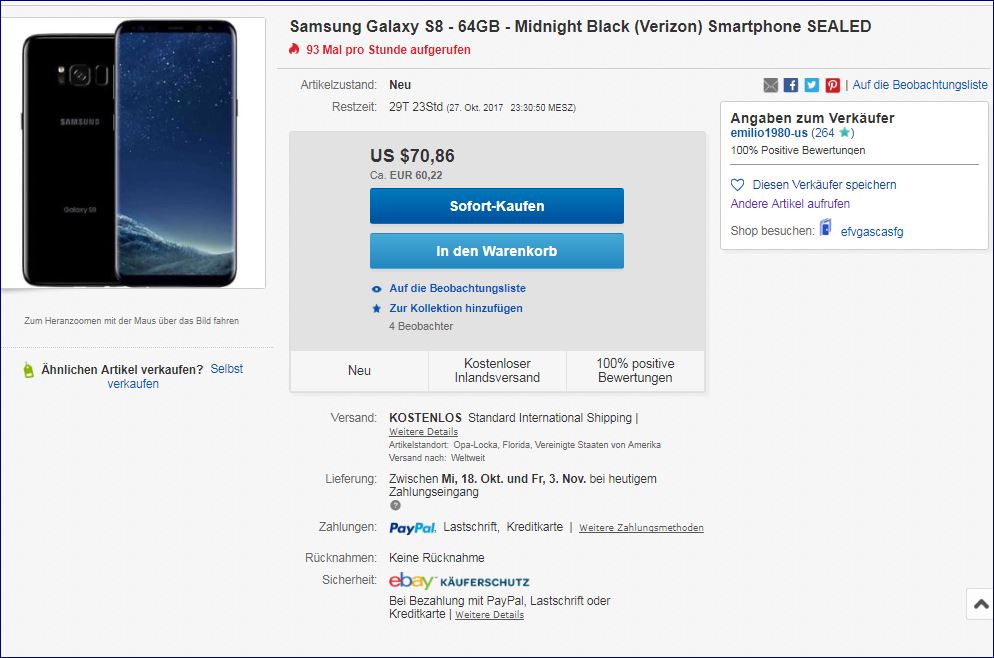Click the Sofort-Kaufen button
The image size is (994, 658).
point(496,206)
